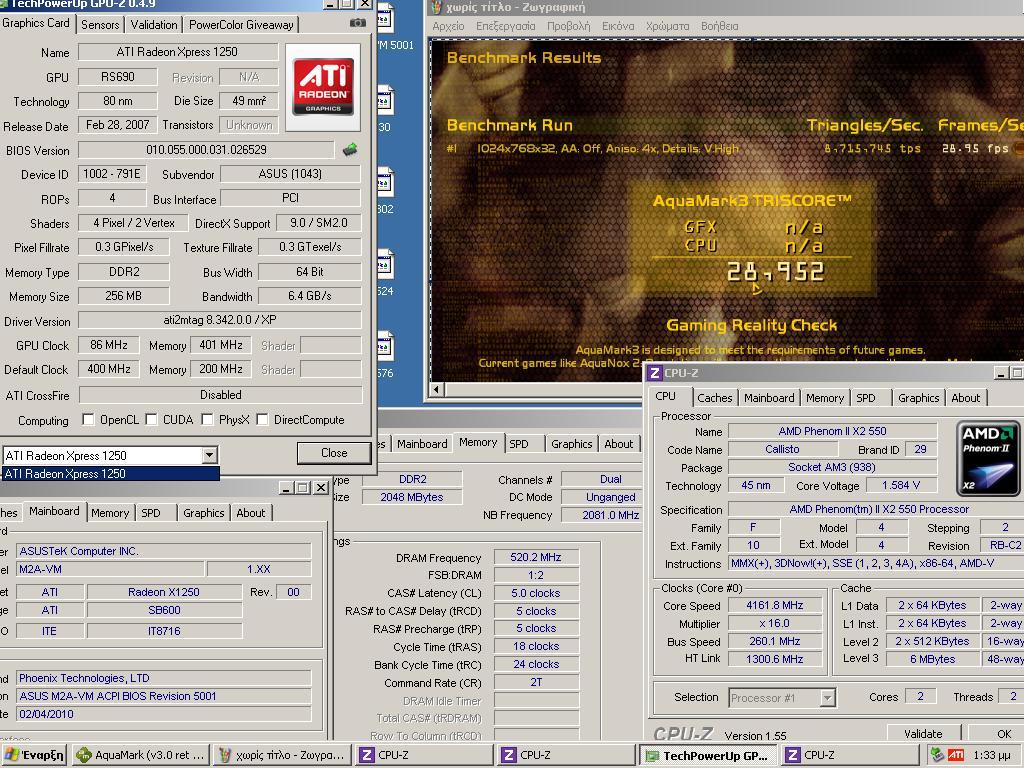Open the Start button on the taskbar
Screen dimensions: 1024x768
tap(35, 755)
